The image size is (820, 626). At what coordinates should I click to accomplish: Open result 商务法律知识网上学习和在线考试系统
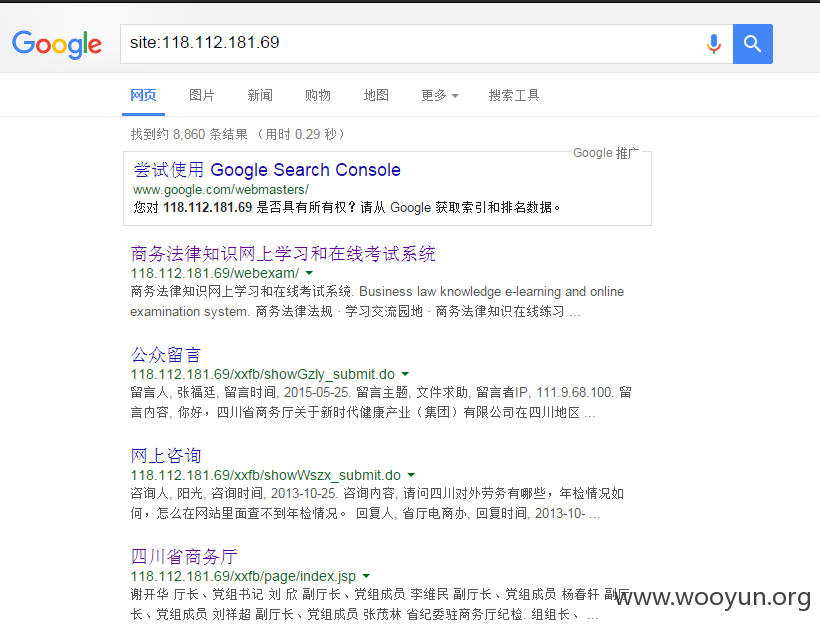pos(283,254)
